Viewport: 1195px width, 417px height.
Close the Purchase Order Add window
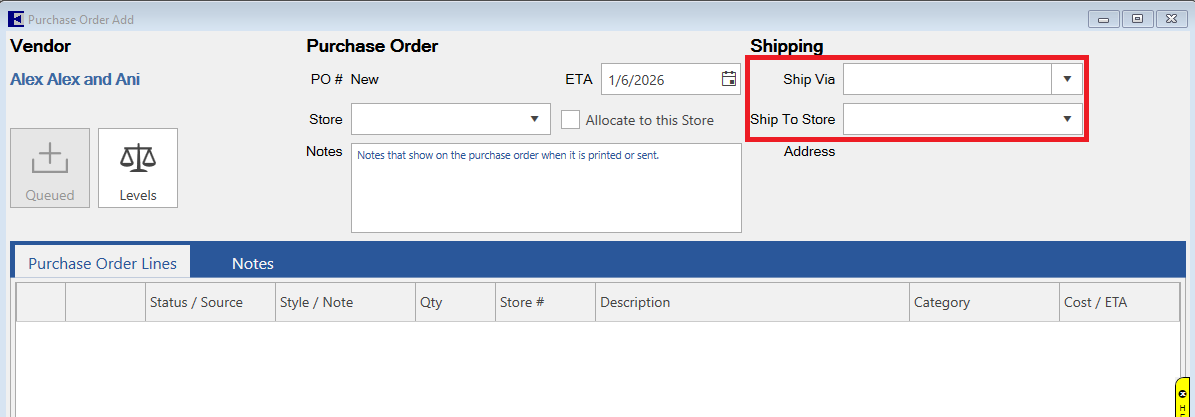pyautogui.click(x=1169, y=19)
